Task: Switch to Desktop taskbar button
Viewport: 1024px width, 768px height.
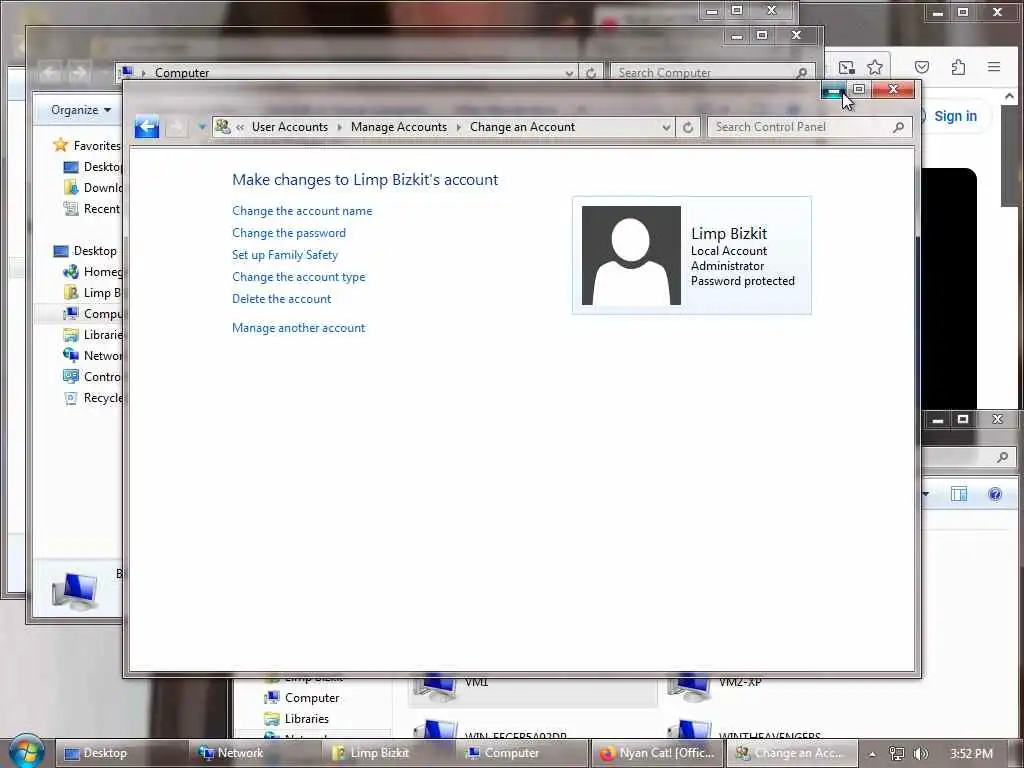Action: 120,753
